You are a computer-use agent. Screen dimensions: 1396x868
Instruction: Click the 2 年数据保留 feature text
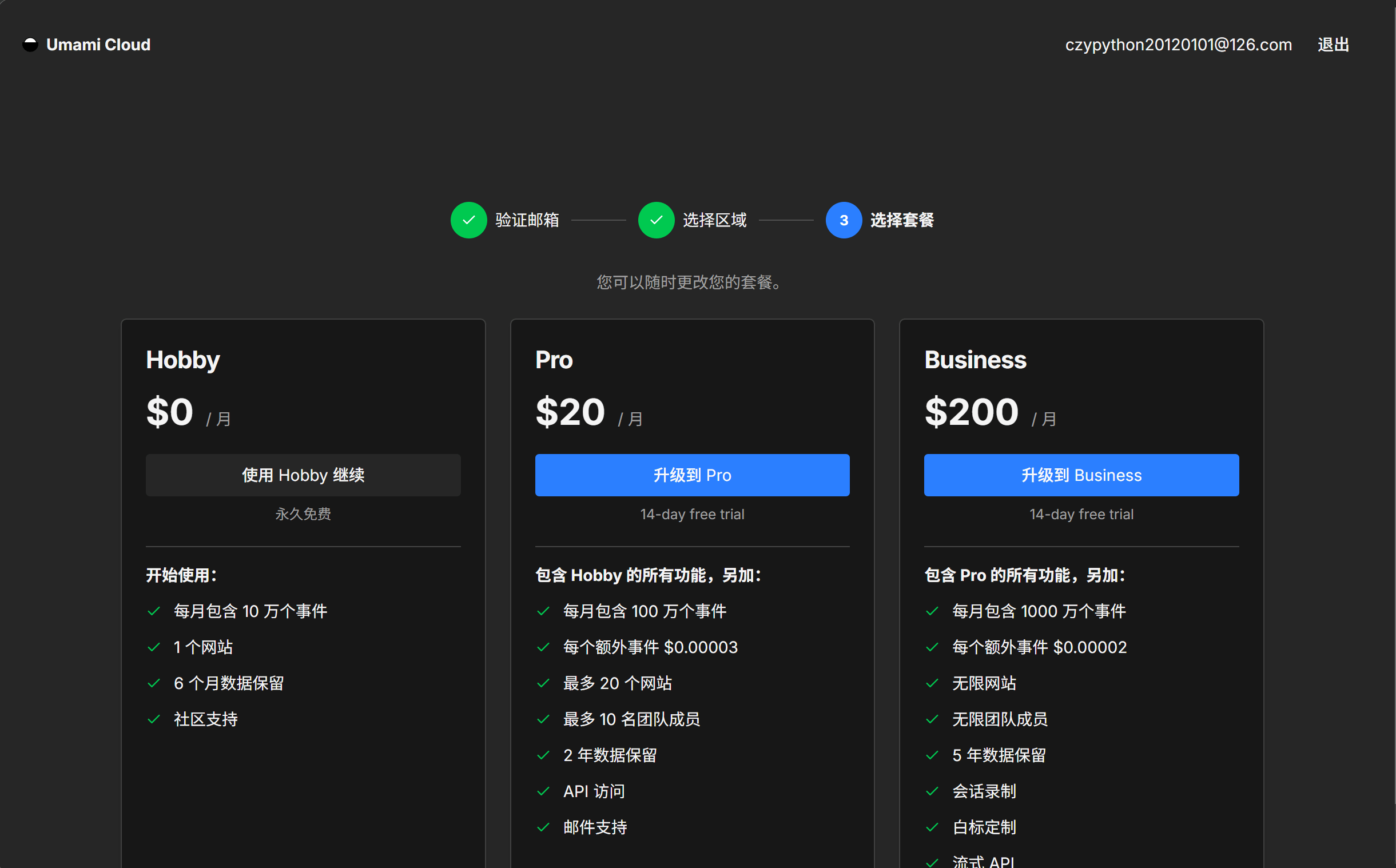[610, 755]
